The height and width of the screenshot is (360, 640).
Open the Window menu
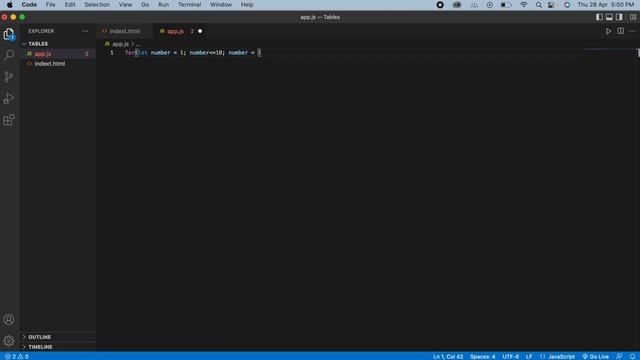(221, 4)
